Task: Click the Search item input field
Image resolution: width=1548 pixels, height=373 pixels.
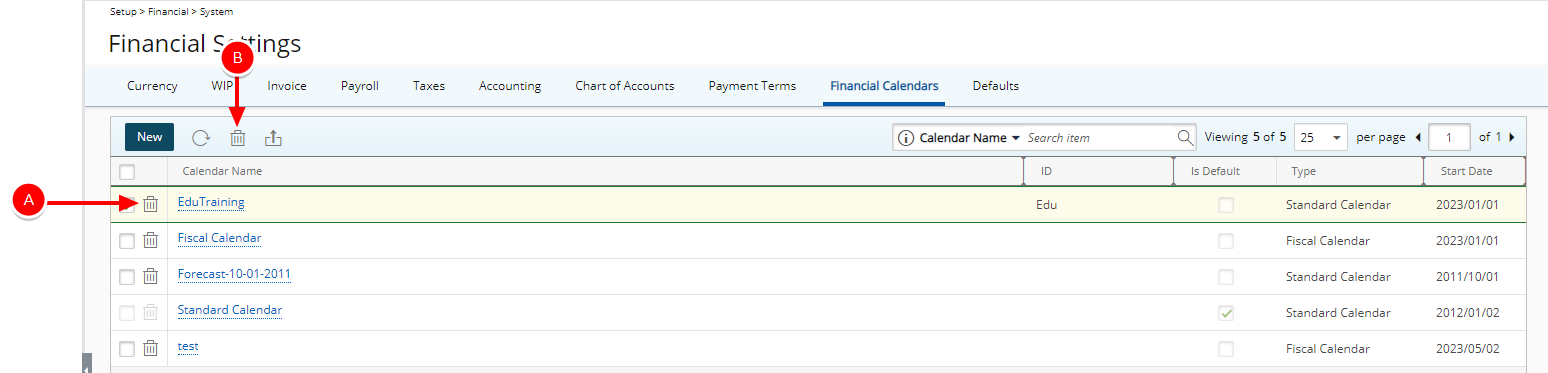Action: coord(1099,137)
